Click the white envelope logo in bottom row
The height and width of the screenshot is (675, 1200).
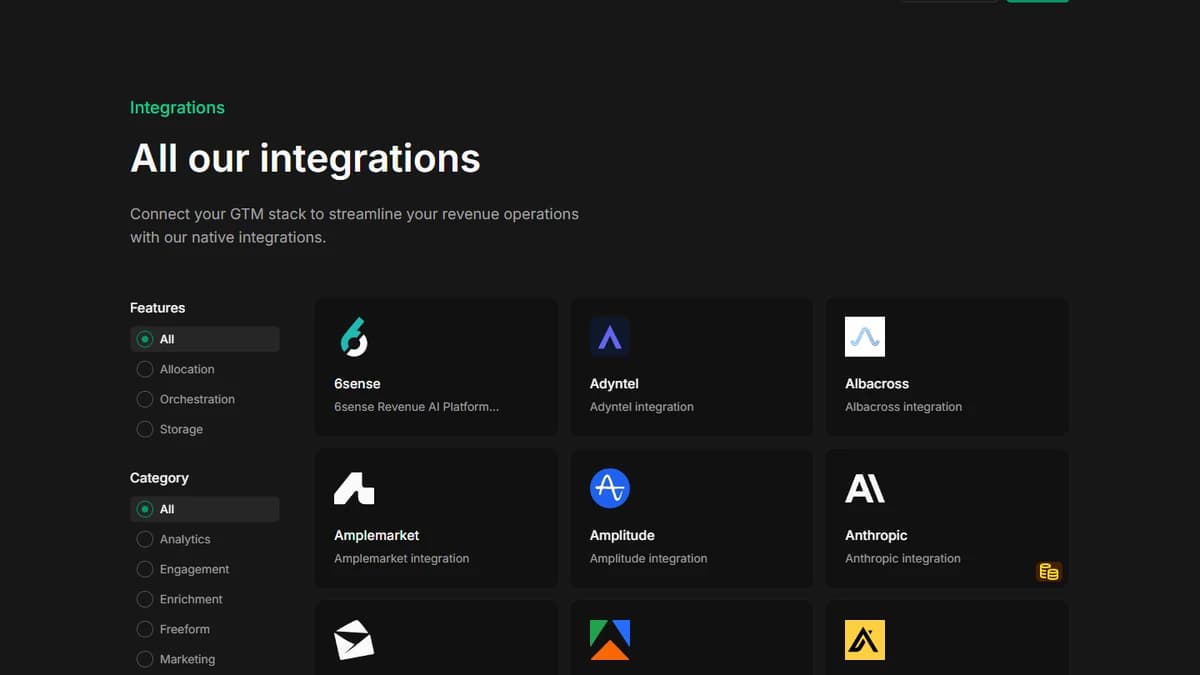pos(354,640)
